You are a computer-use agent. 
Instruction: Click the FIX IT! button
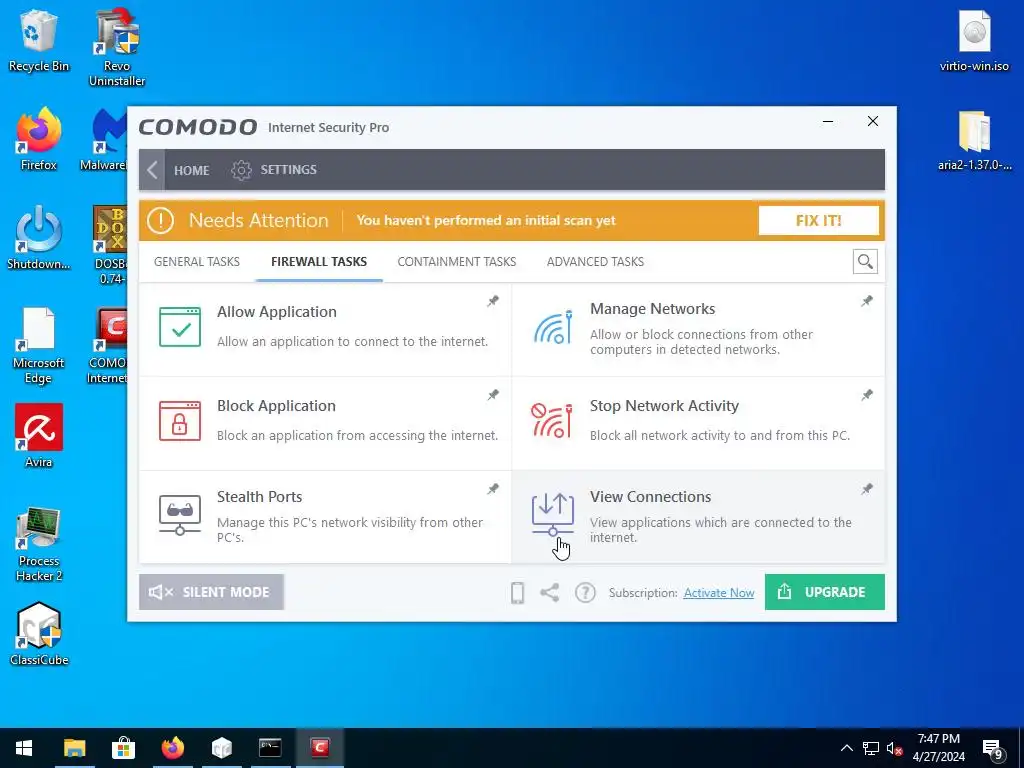click(818, 221)
